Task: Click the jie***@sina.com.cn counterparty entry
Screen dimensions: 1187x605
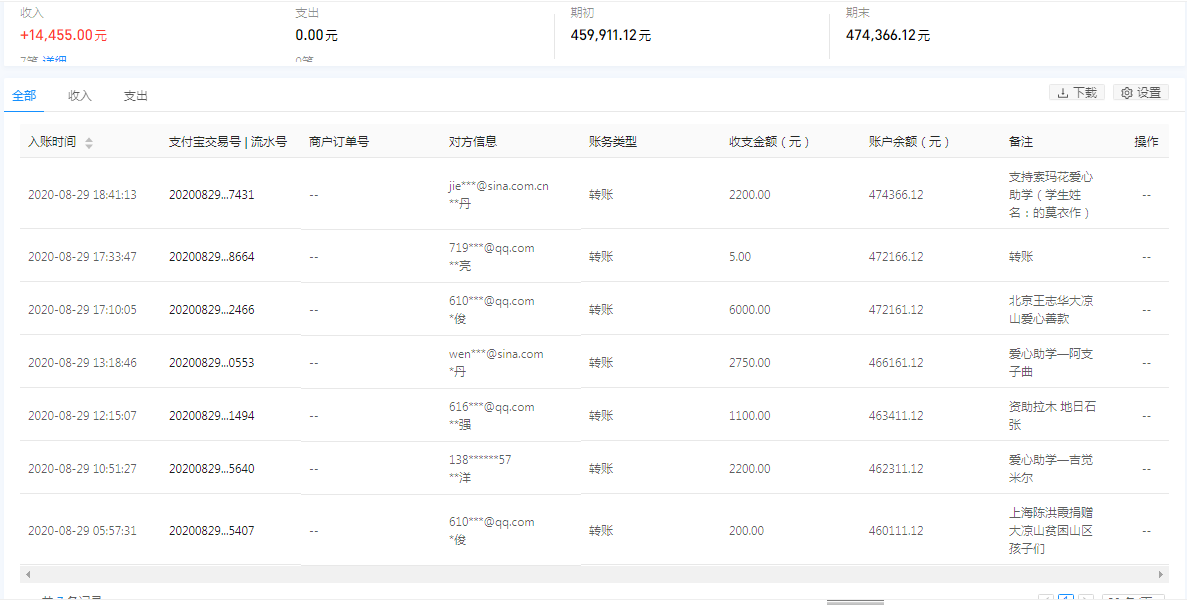Action: coord(498,186)
